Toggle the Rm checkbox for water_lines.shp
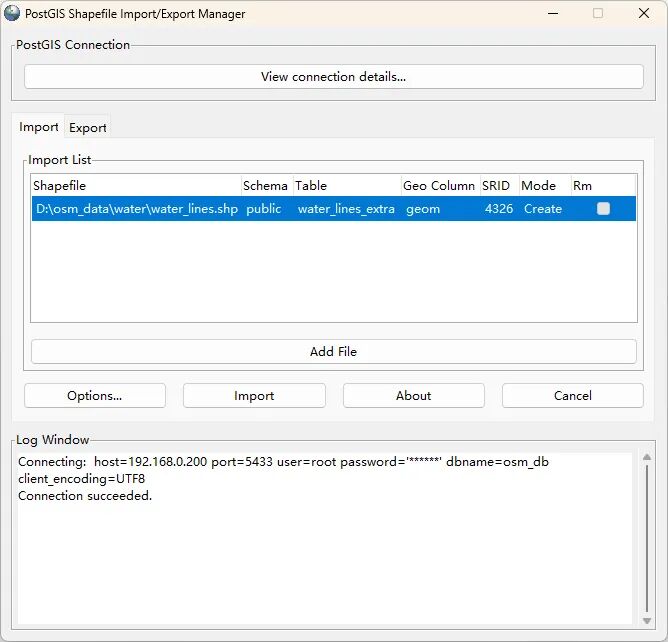The height and width of the screenshot is (642, 668). tap(603, 209)
